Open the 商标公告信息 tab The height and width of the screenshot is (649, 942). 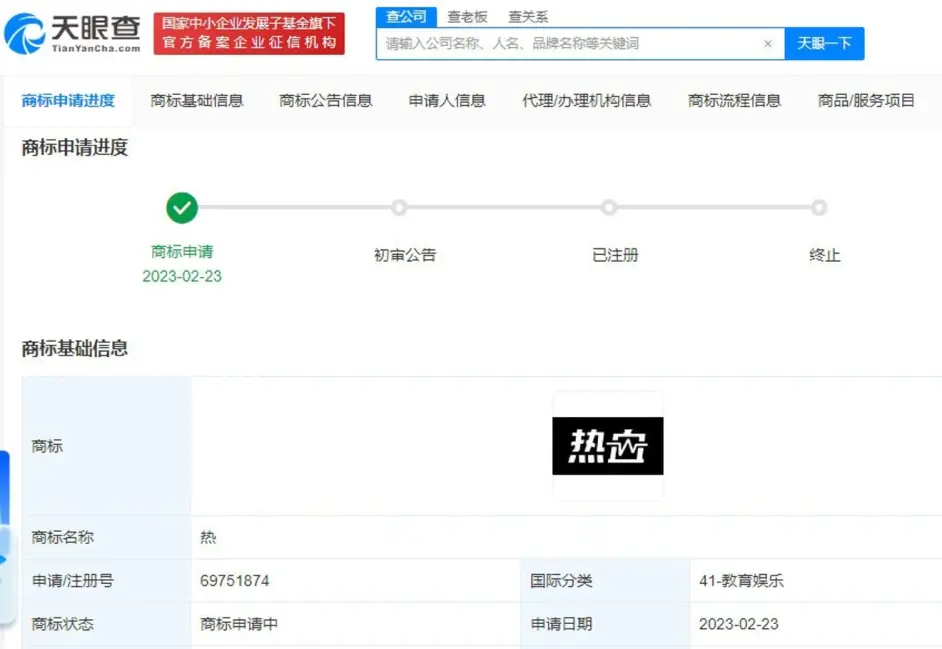point(326,100)
